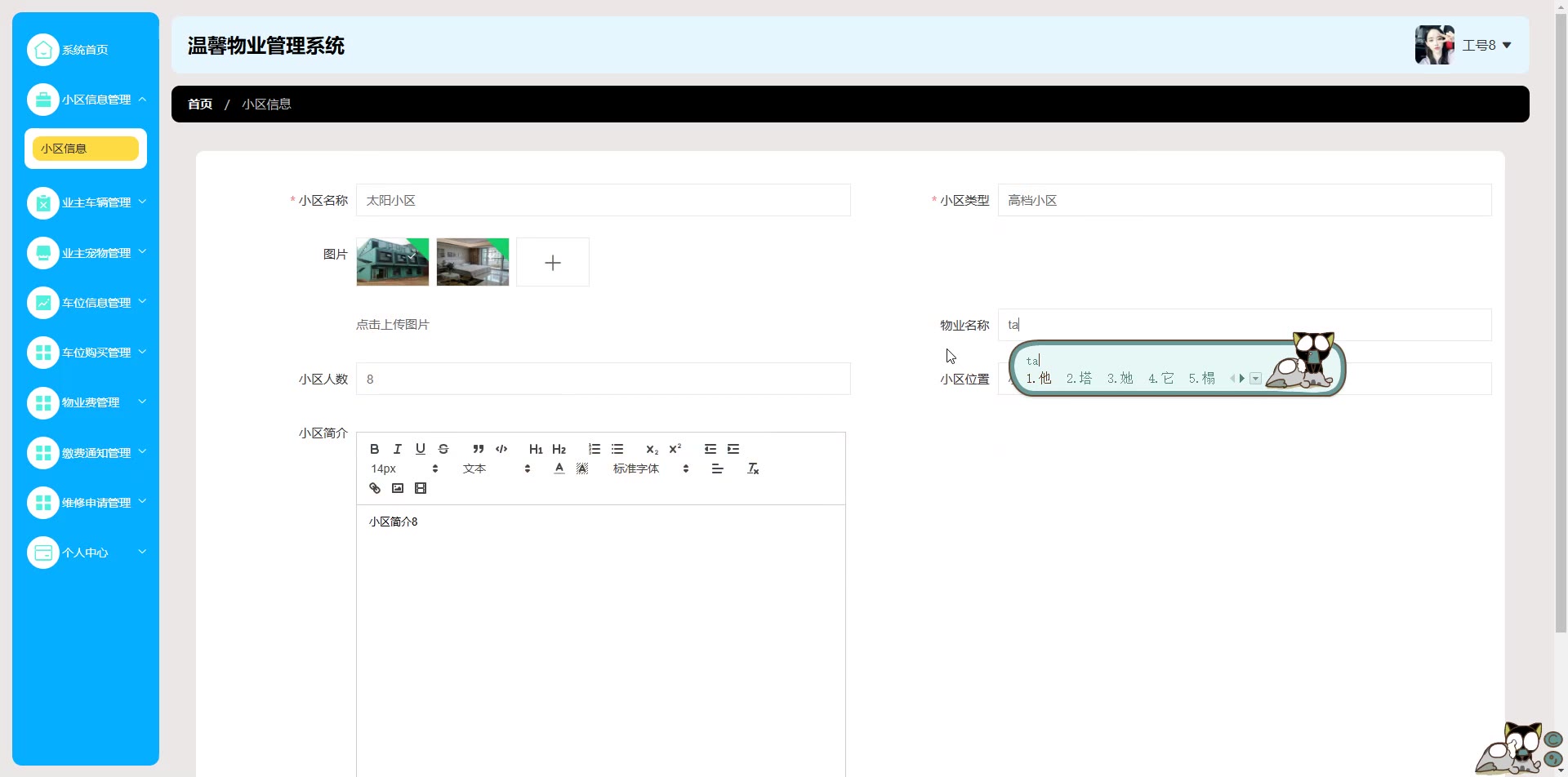Click the user avatar picture

[x=1435, y=45]
